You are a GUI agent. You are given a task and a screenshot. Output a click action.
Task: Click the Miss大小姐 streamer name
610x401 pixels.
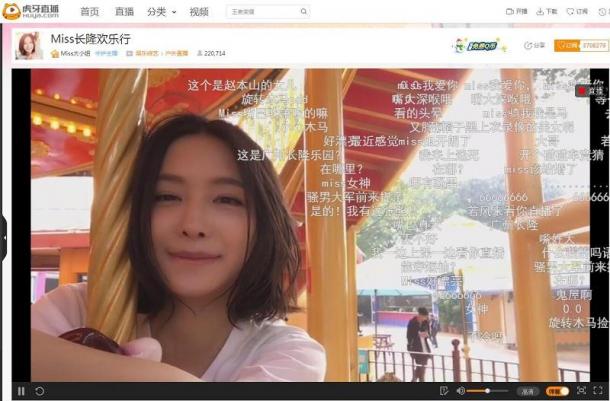pyautogui.click(x=75, y=53)
